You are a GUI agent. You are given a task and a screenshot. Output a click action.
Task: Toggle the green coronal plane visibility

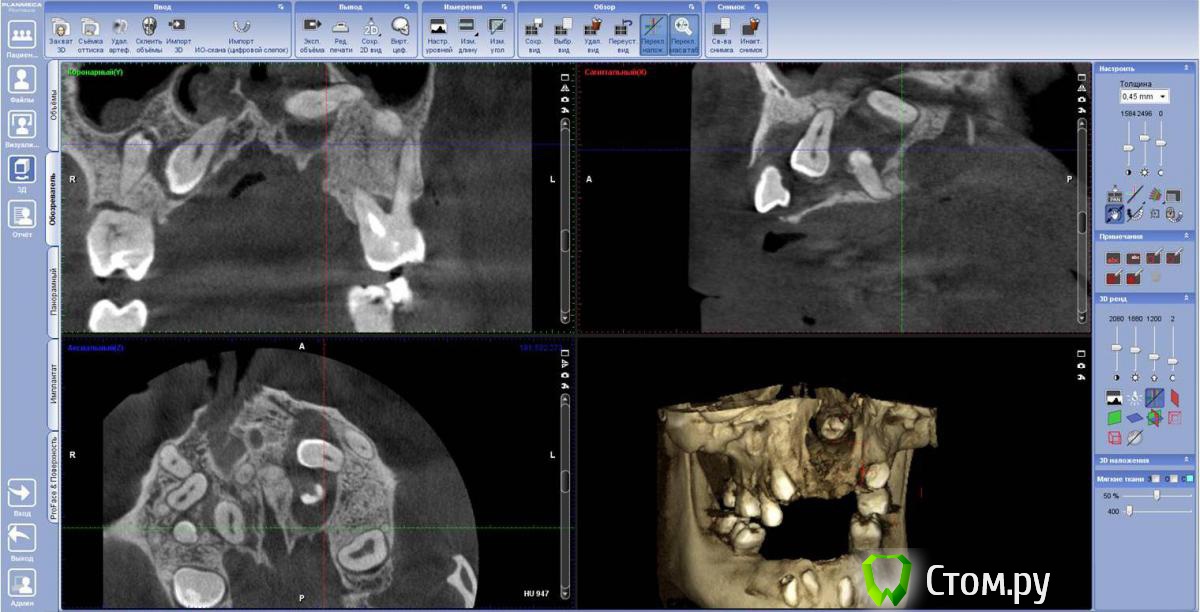pos(1114,418)
